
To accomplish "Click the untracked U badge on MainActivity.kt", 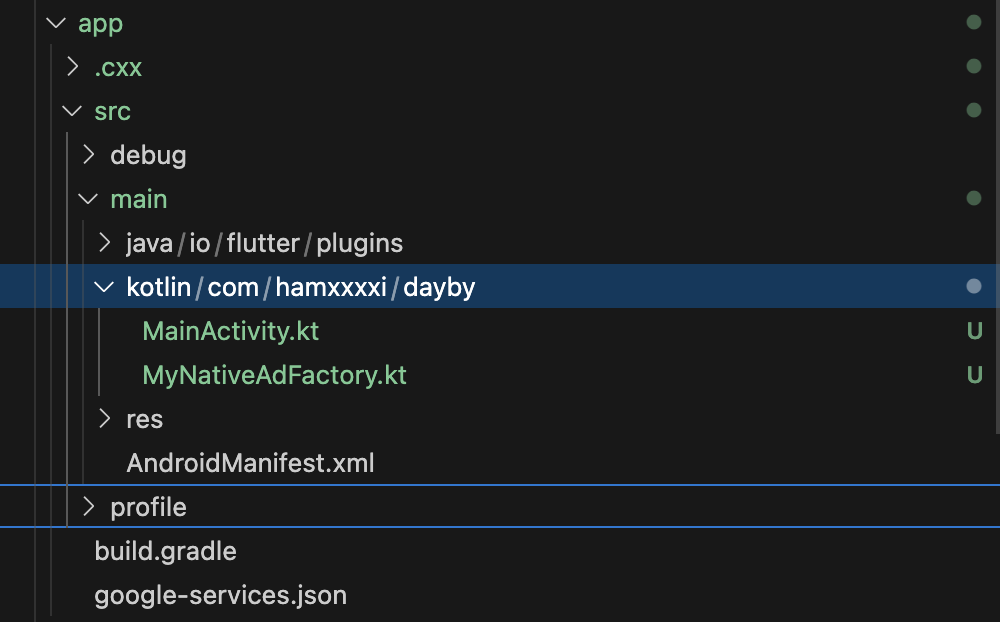I will [x=974, y=331].
